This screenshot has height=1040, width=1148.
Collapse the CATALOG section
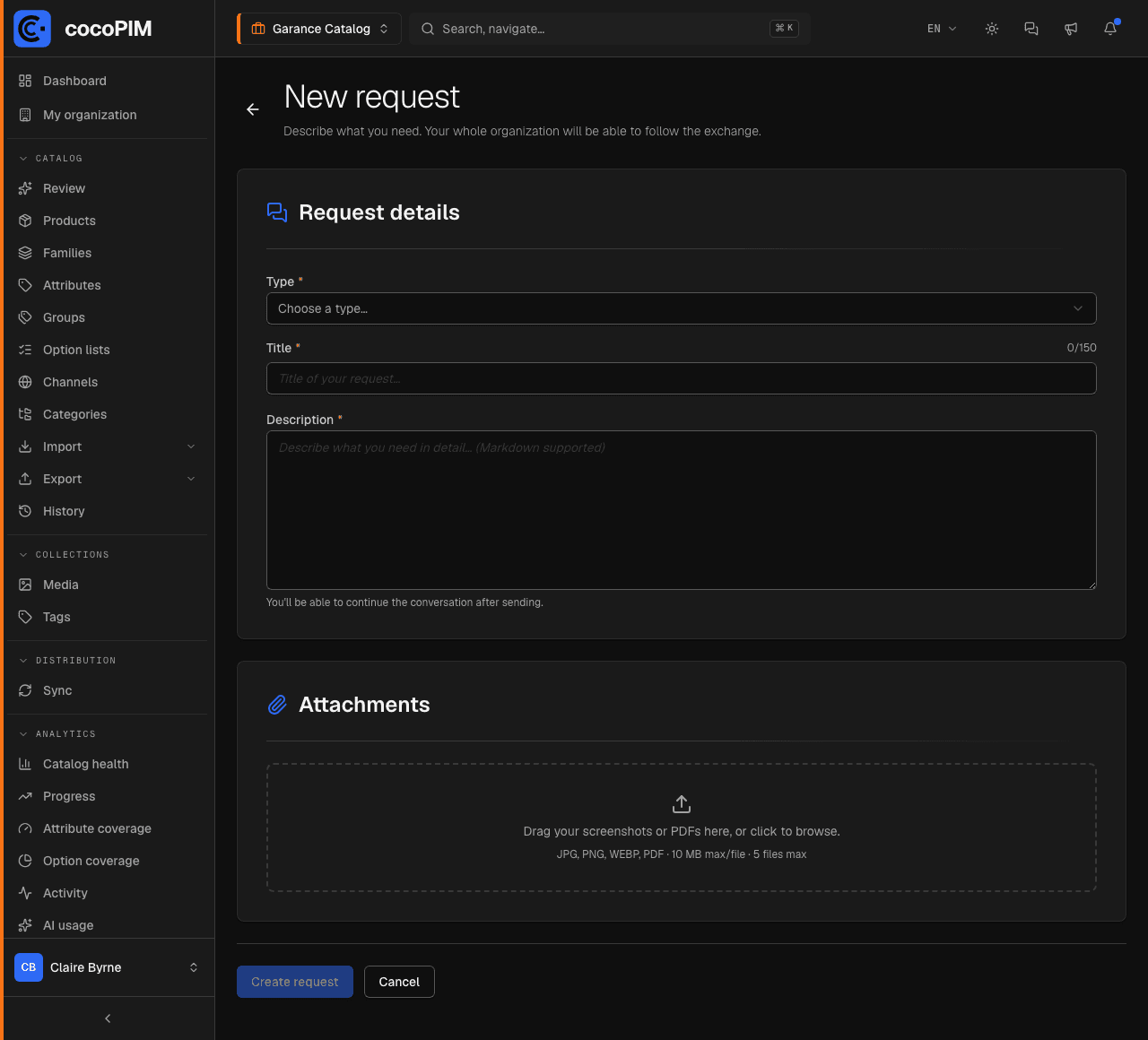pos(51,158)
